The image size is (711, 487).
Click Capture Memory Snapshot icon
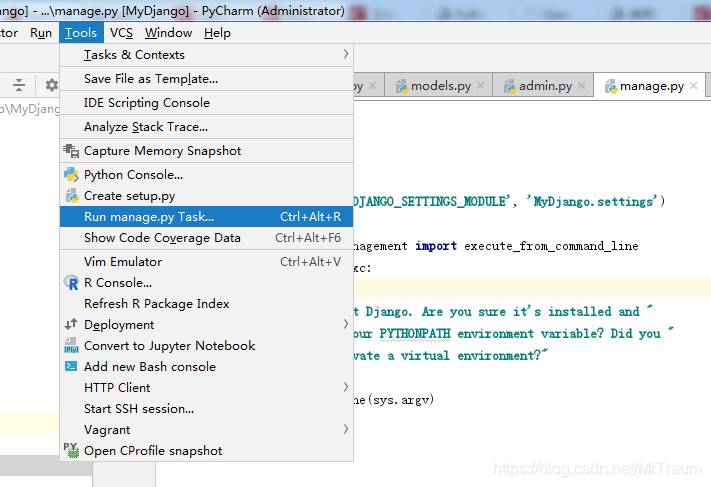coord(71,151)
